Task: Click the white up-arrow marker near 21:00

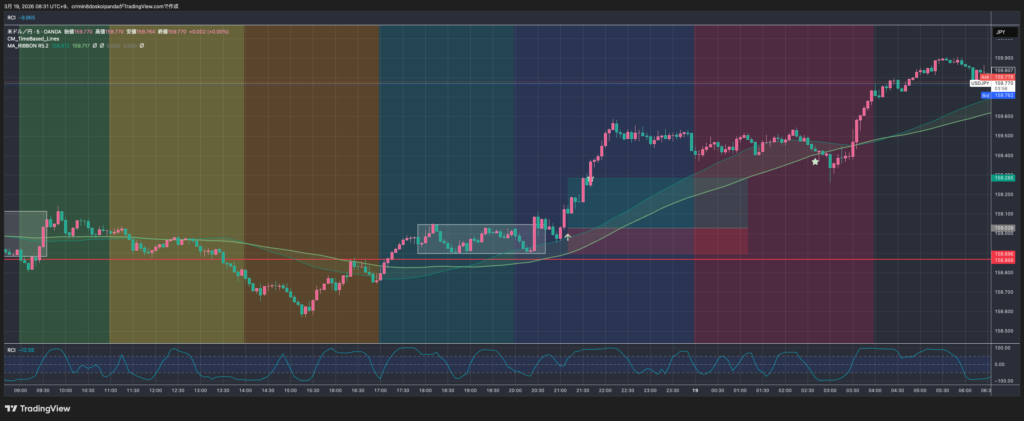Action: pos(568,237)
